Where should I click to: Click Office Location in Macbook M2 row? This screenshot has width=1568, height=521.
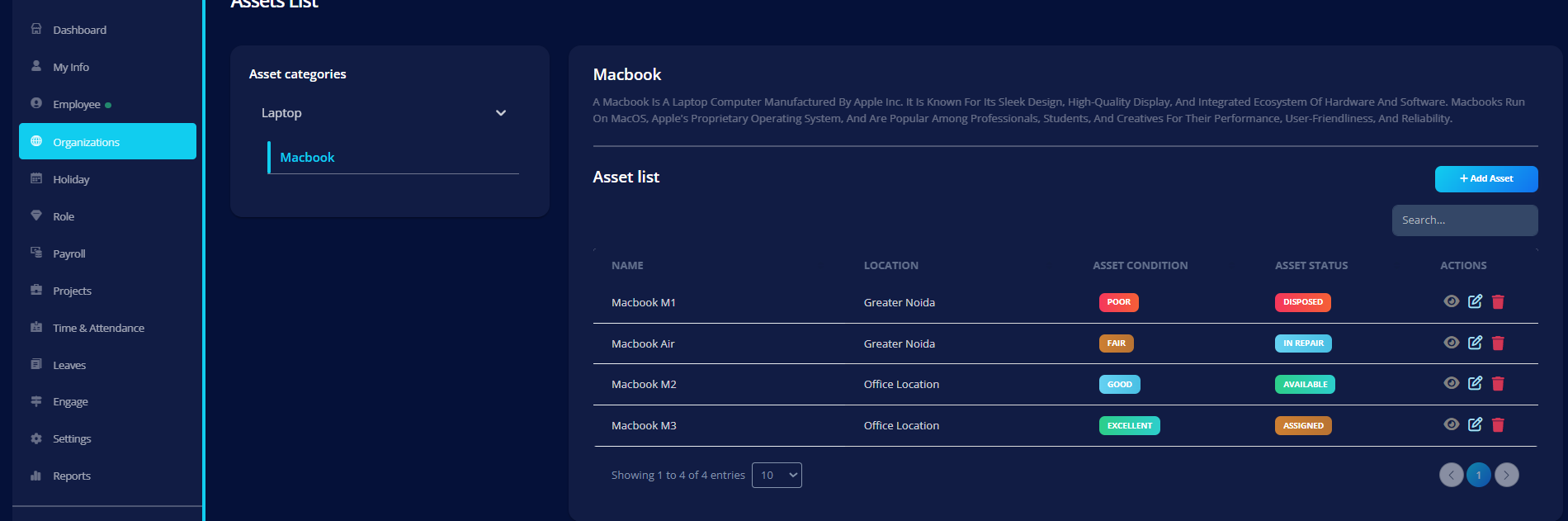901,385
